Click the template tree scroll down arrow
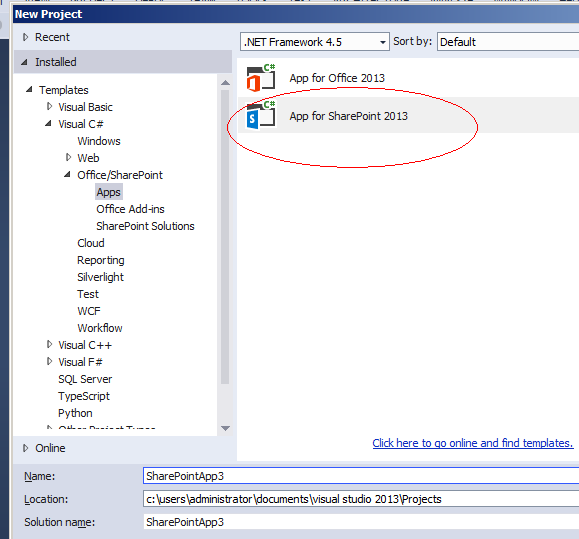Image resolution: width=579 pixels, height=539 pixels. coord(225,428)
